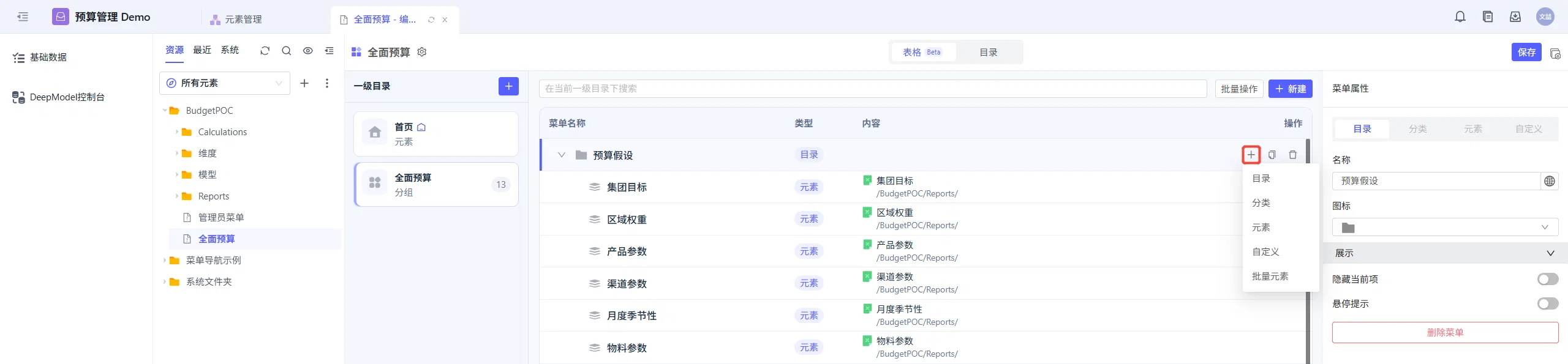Open the globe translation icon beside 名称
This screenshot has height=364, width=1568.
point(1550,181)
